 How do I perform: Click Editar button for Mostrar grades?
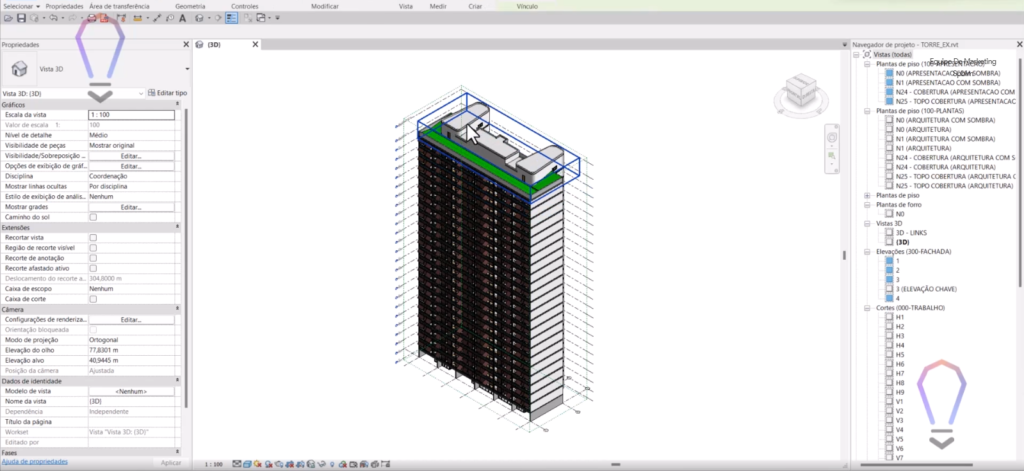tap(131, 207)
